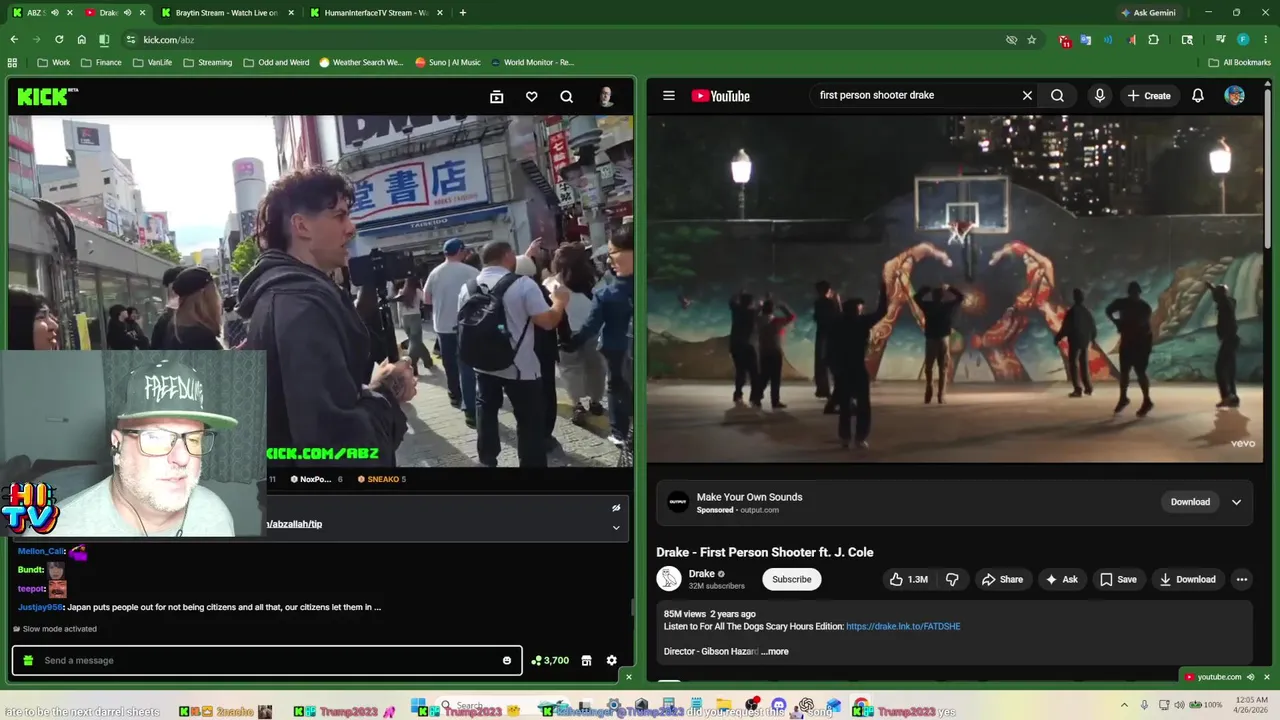Open the World Monitor bookmark
1280x720 pixels.
(x=532, y=62)
